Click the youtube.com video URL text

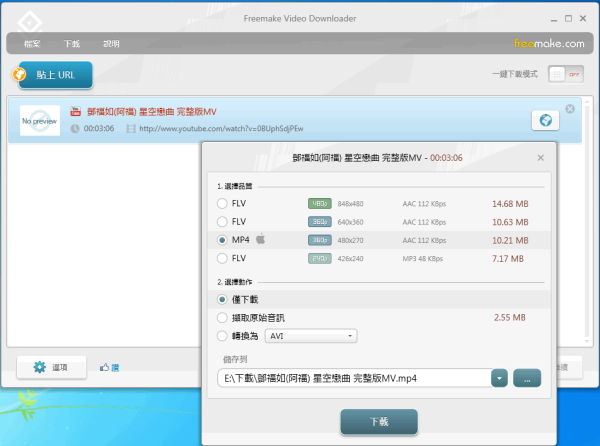(x=221, y=129)
